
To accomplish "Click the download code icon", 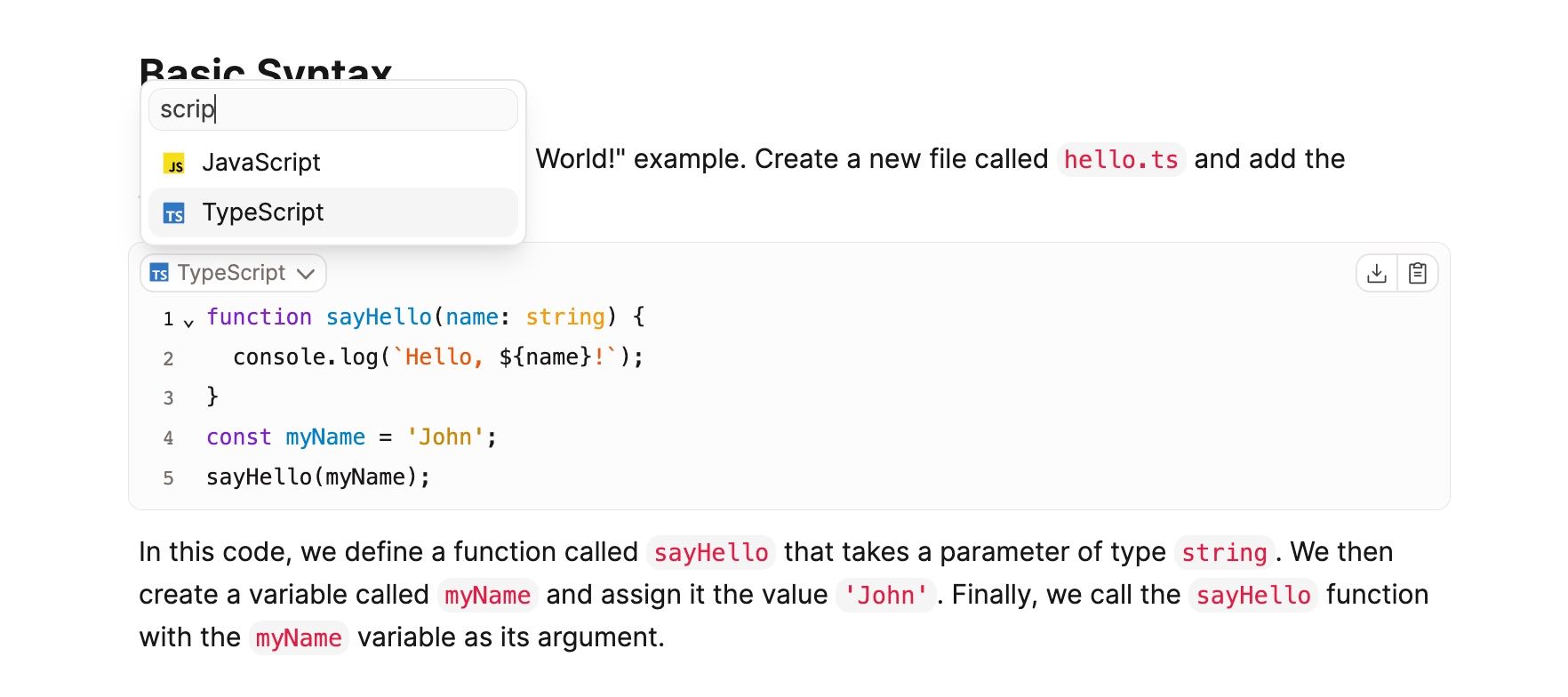I will 1376,273.
